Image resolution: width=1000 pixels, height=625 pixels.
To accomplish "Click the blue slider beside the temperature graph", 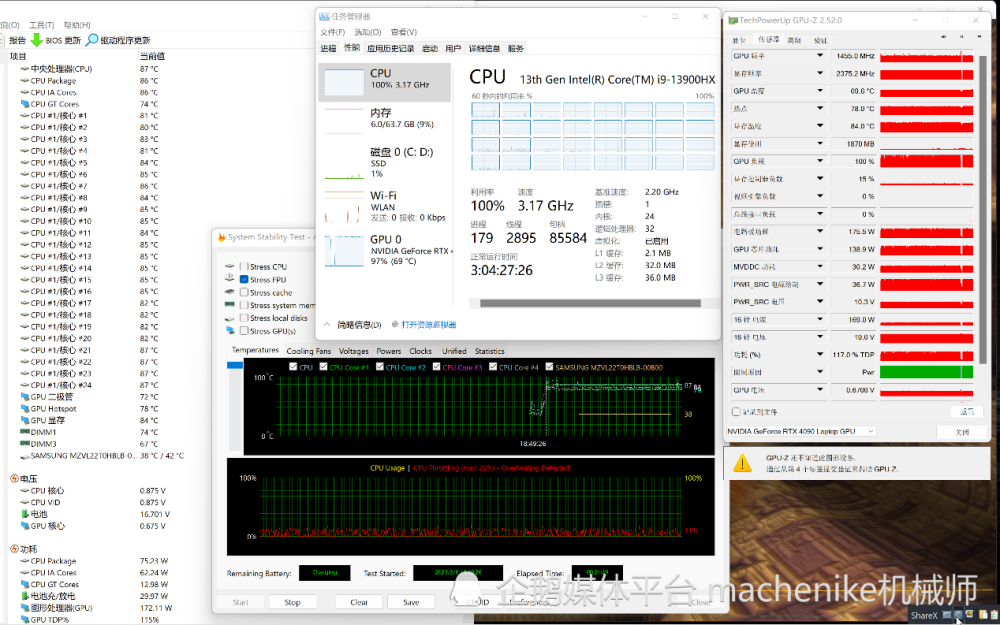I will point(235,365).
